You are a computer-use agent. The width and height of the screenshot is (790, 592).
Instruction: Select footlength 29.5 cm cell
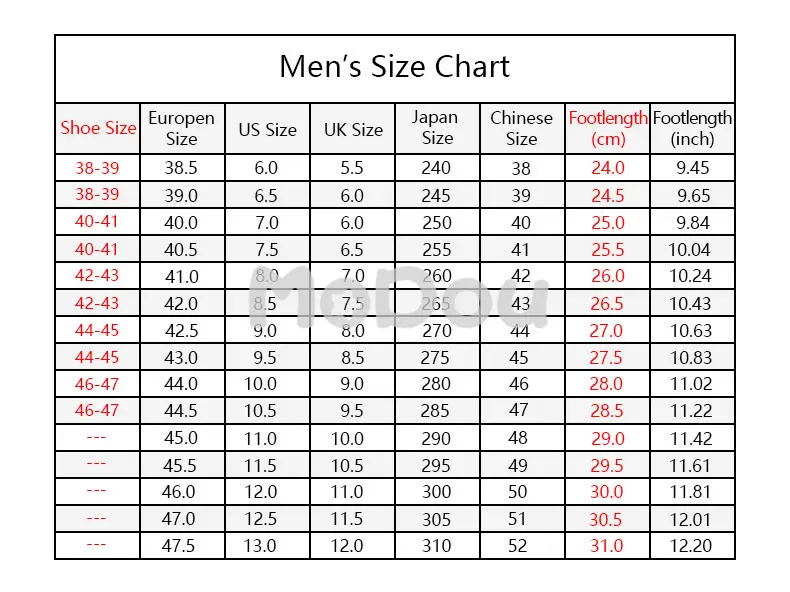608,465
